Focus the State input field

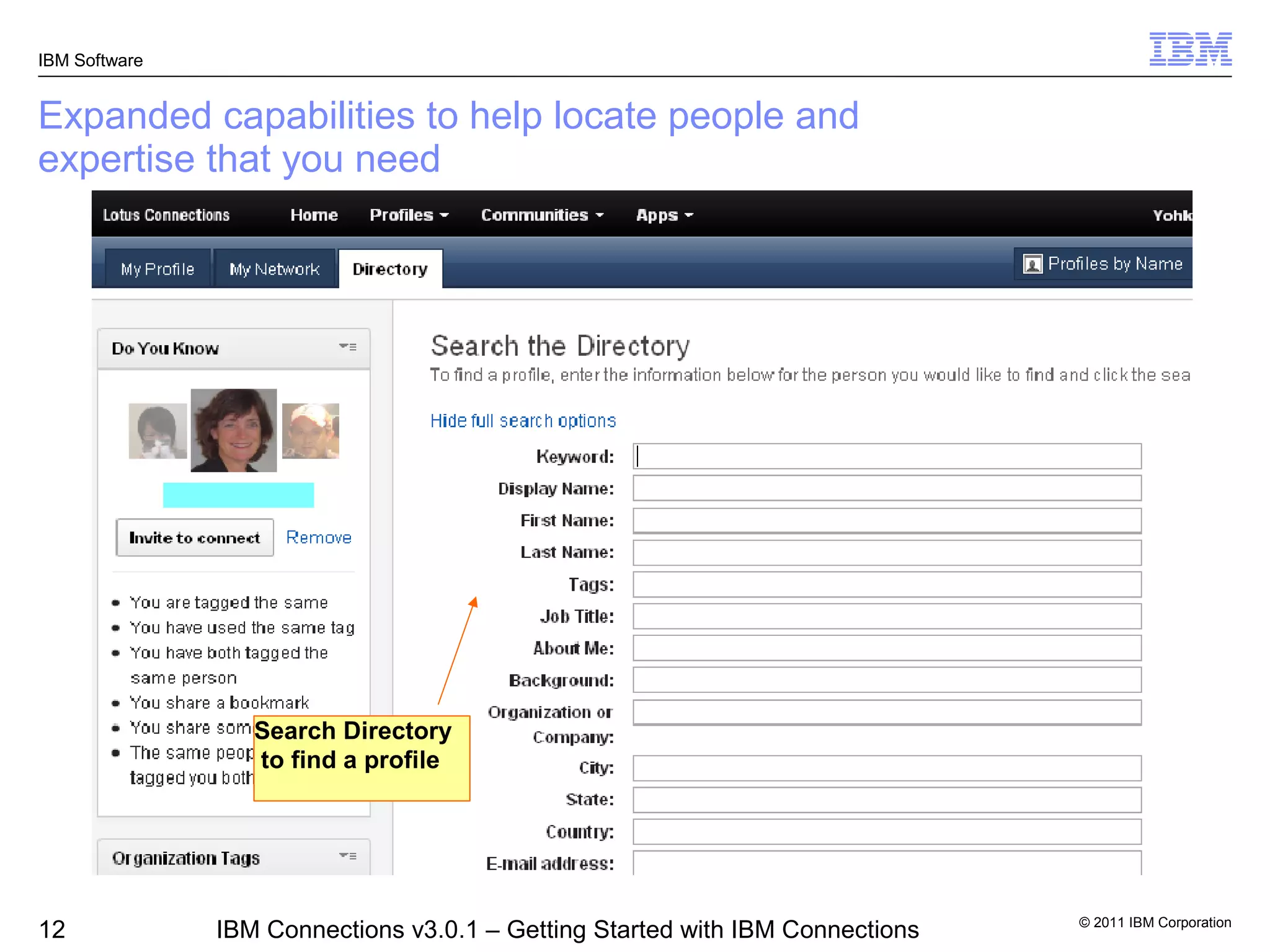[887, 800]
